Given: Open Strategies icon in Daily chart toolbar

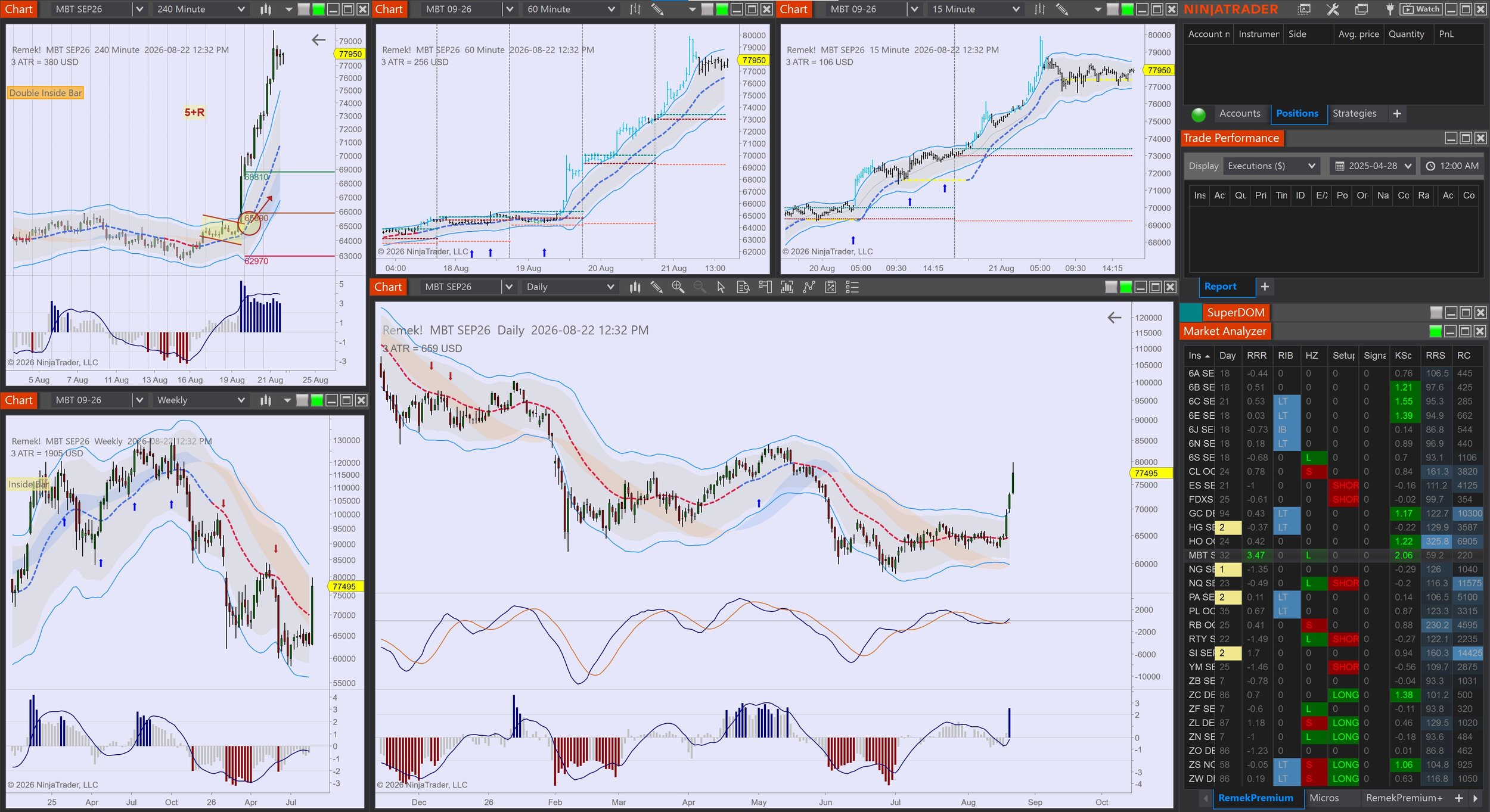Looking at the screenshot, I should click(x=809, y=287).
